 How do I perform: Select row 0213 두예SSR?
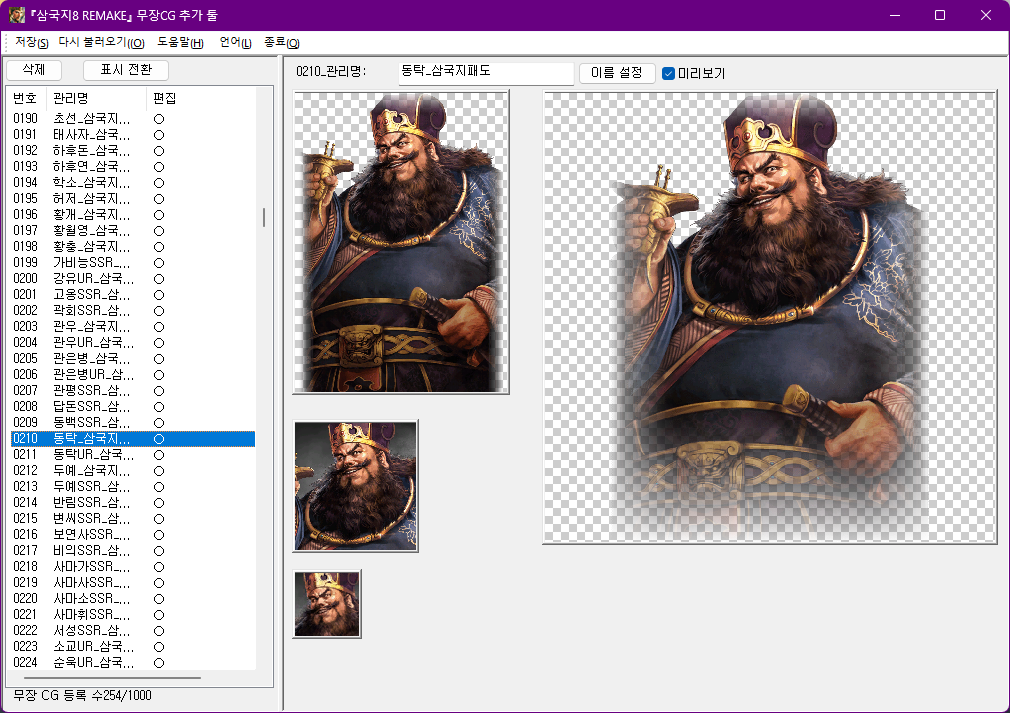click(x=133, y=486)
